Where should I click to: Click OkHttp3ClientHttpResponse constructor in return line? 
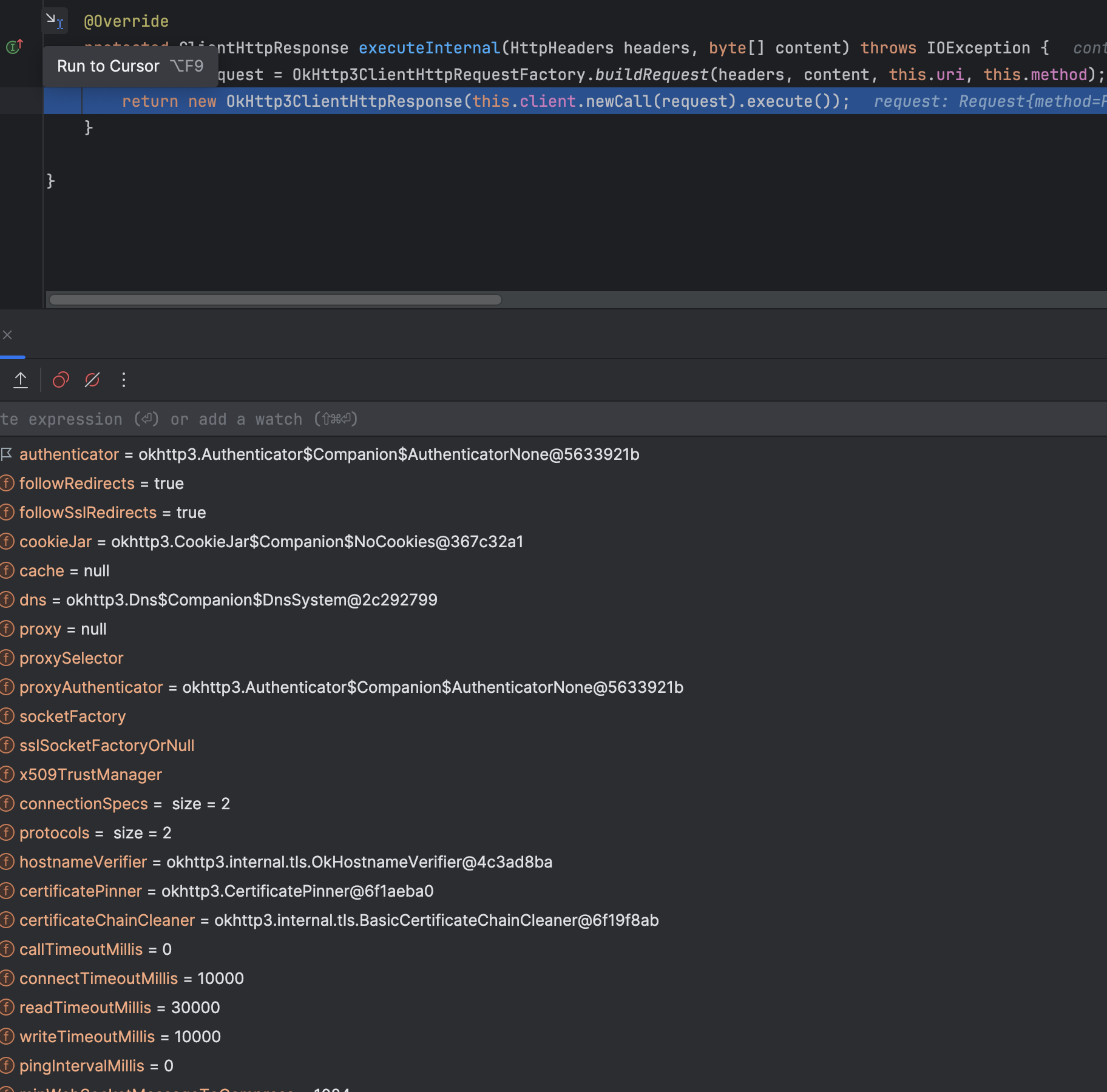(x=345, y=101)
